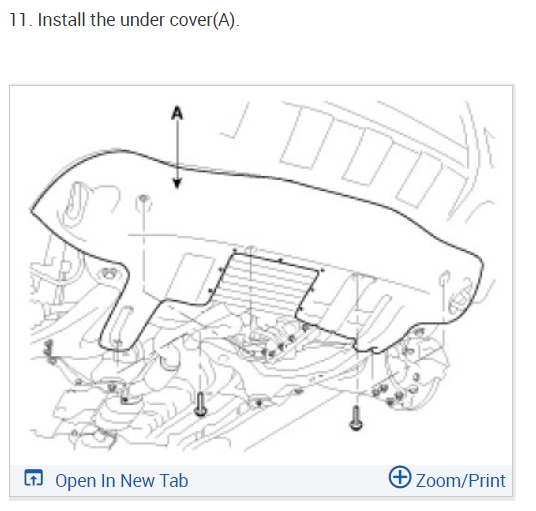The width and height of the screenshot is (536, 511).
Task: Click the round fastener hole near arrow A
Action: (x=143, y=199)
